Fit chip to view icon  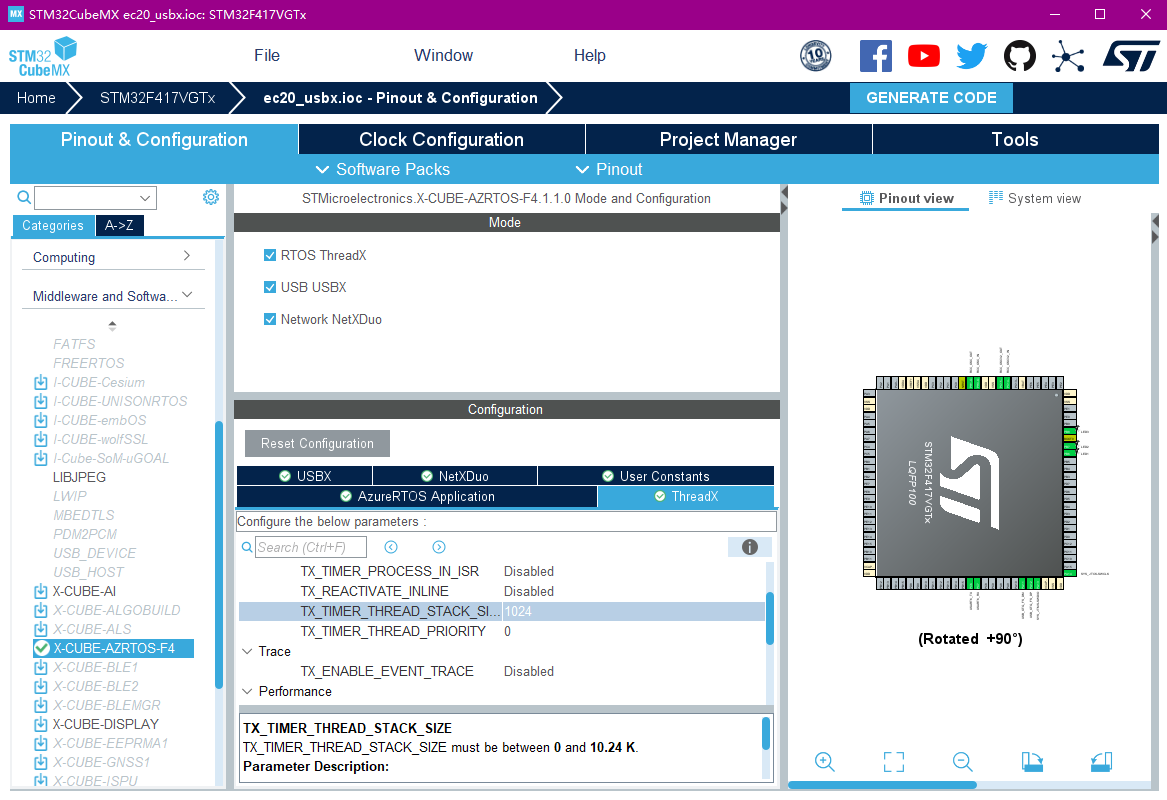click(894, 761)
